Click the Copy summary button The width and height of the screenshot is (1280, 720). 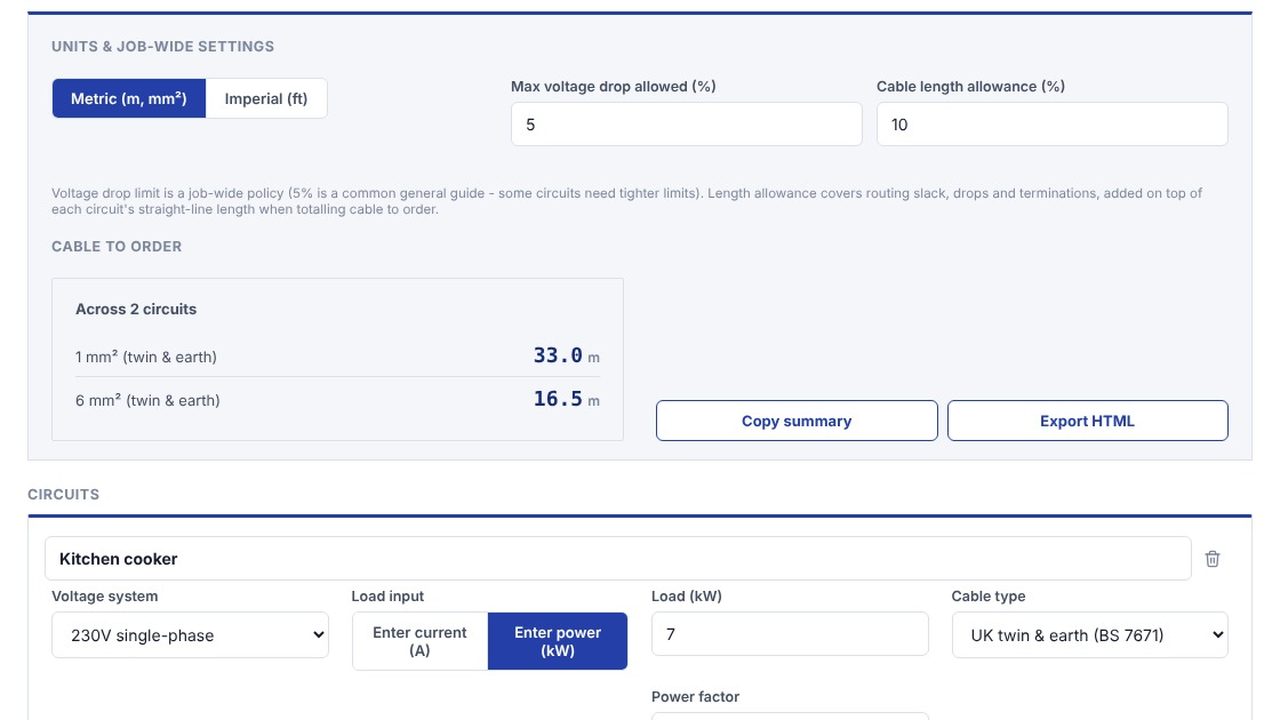click(x=797, y=421)
